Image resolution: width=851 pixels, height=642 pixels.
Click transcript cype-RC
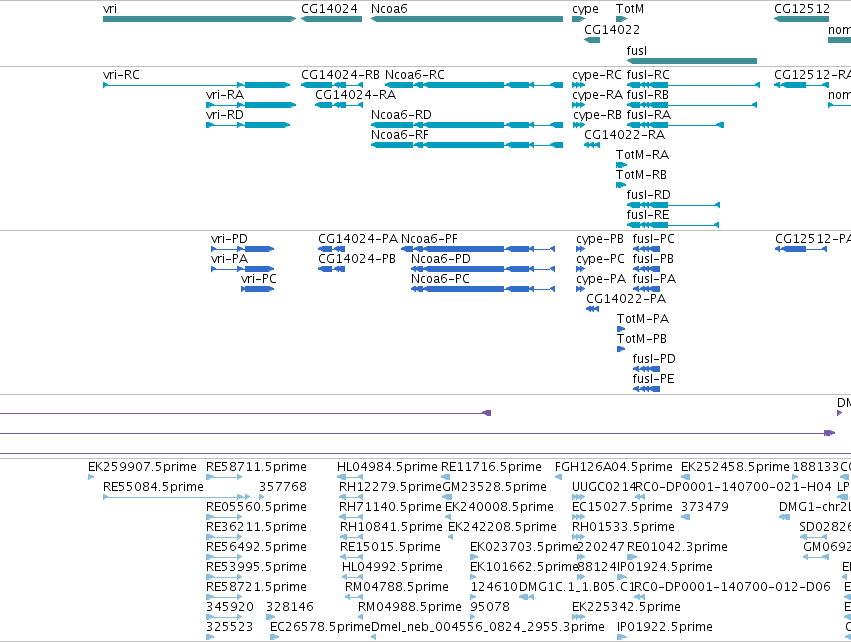(579, 85)
